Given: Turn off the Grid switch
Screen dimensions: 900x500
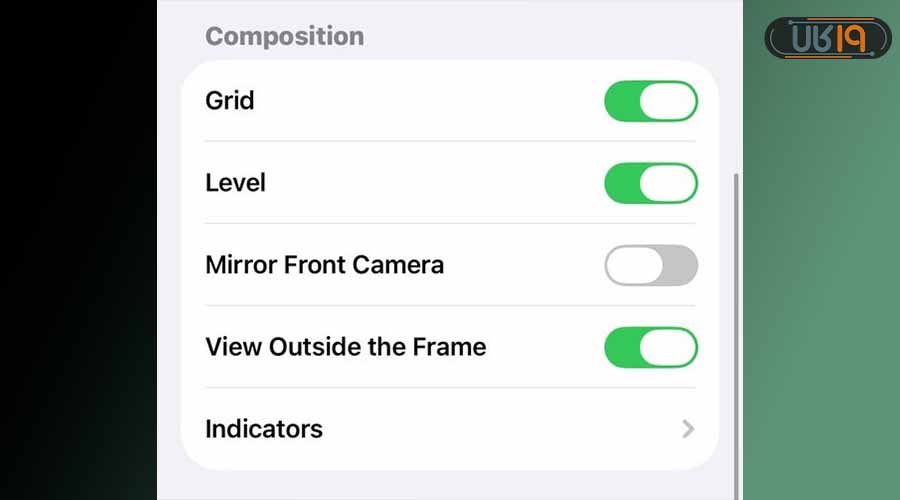Looking at the screenshot, I should pos(650,101).
